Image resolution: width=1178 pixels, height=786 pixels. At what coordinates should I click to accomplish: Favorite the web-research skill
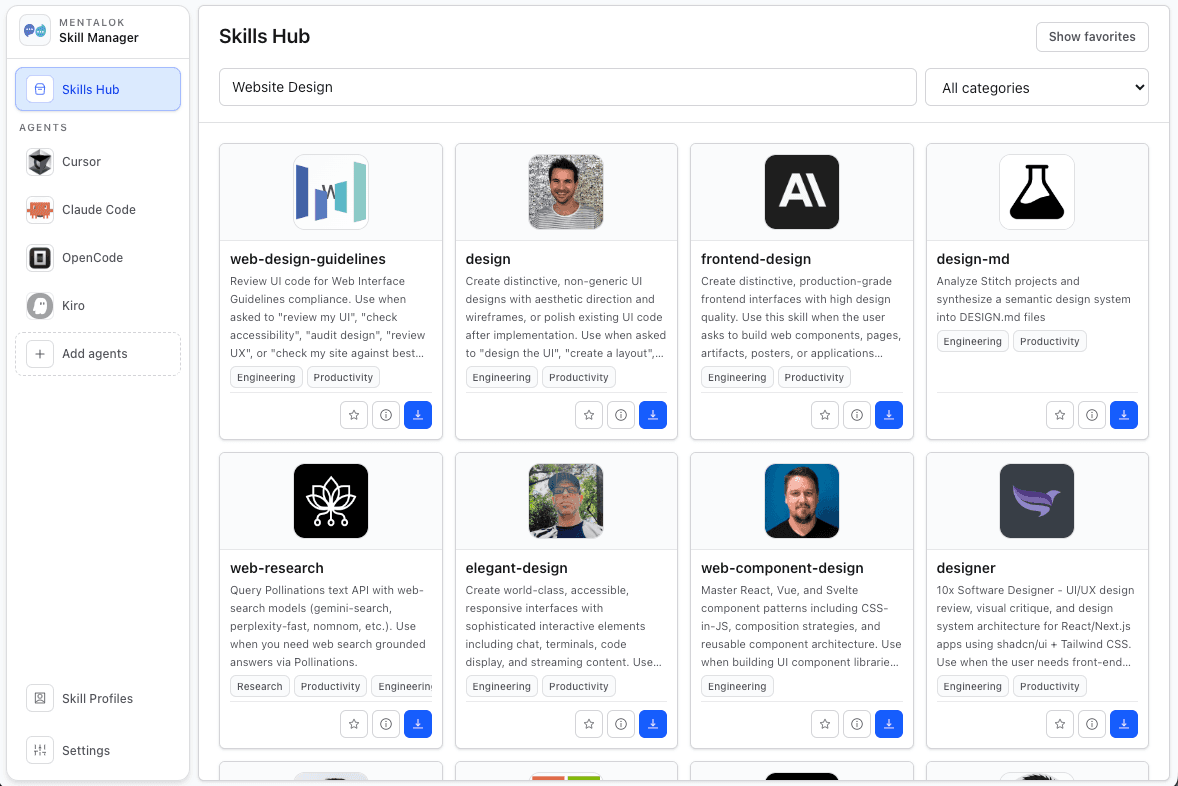354,724
